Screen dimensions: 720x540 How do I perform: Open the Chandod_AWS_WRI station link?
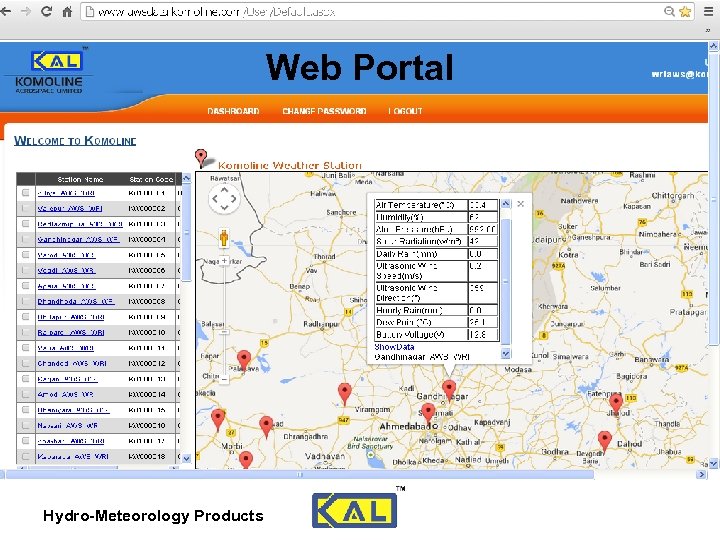[x=72, y=363]
